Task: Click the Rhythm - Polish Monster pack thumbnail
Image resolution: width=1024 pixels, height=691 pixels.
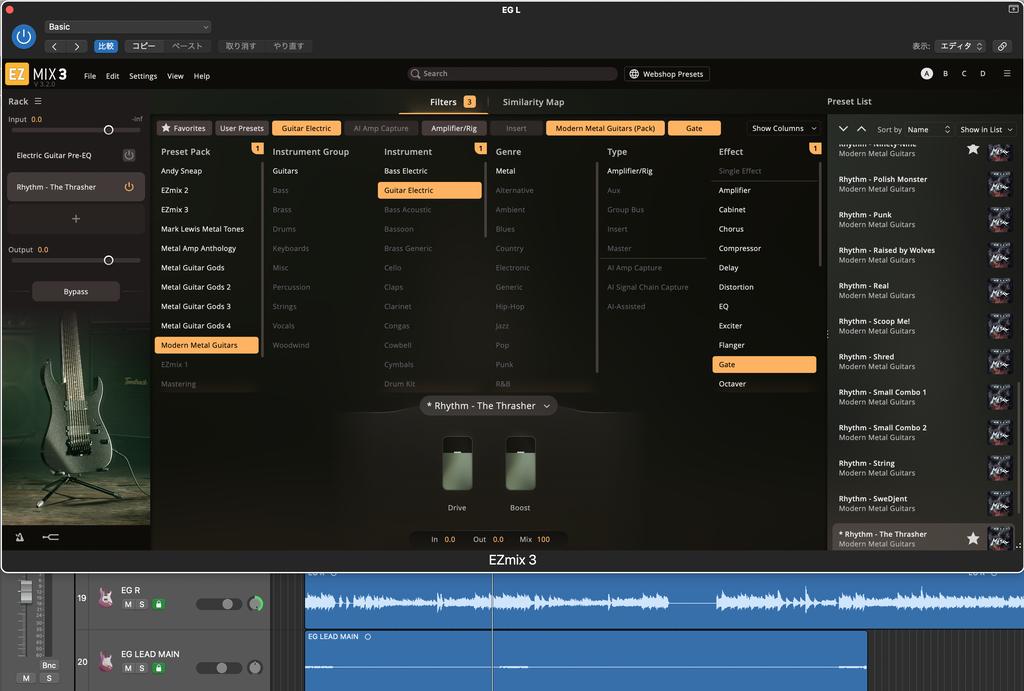Action: 999,184
